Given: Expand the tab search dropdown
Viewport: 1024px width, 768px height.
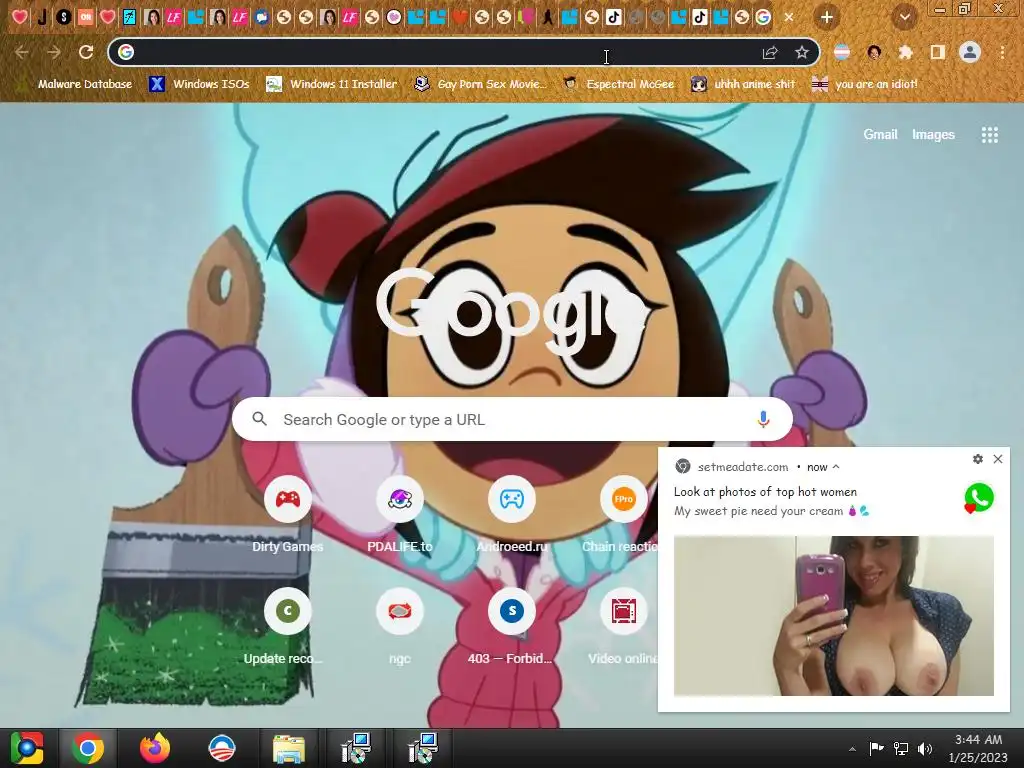Looking at the screenshot, I should 905,18.
